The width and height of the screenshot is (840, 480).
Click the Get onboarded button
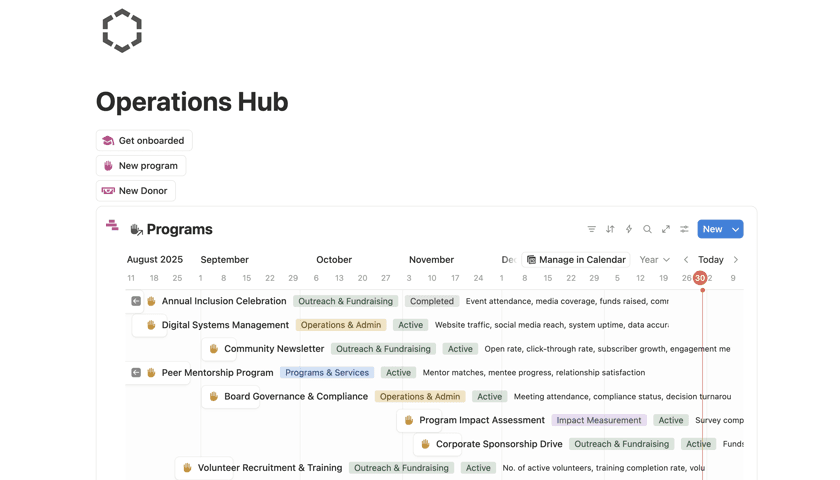pyautogui.click(x=144, y=141)
